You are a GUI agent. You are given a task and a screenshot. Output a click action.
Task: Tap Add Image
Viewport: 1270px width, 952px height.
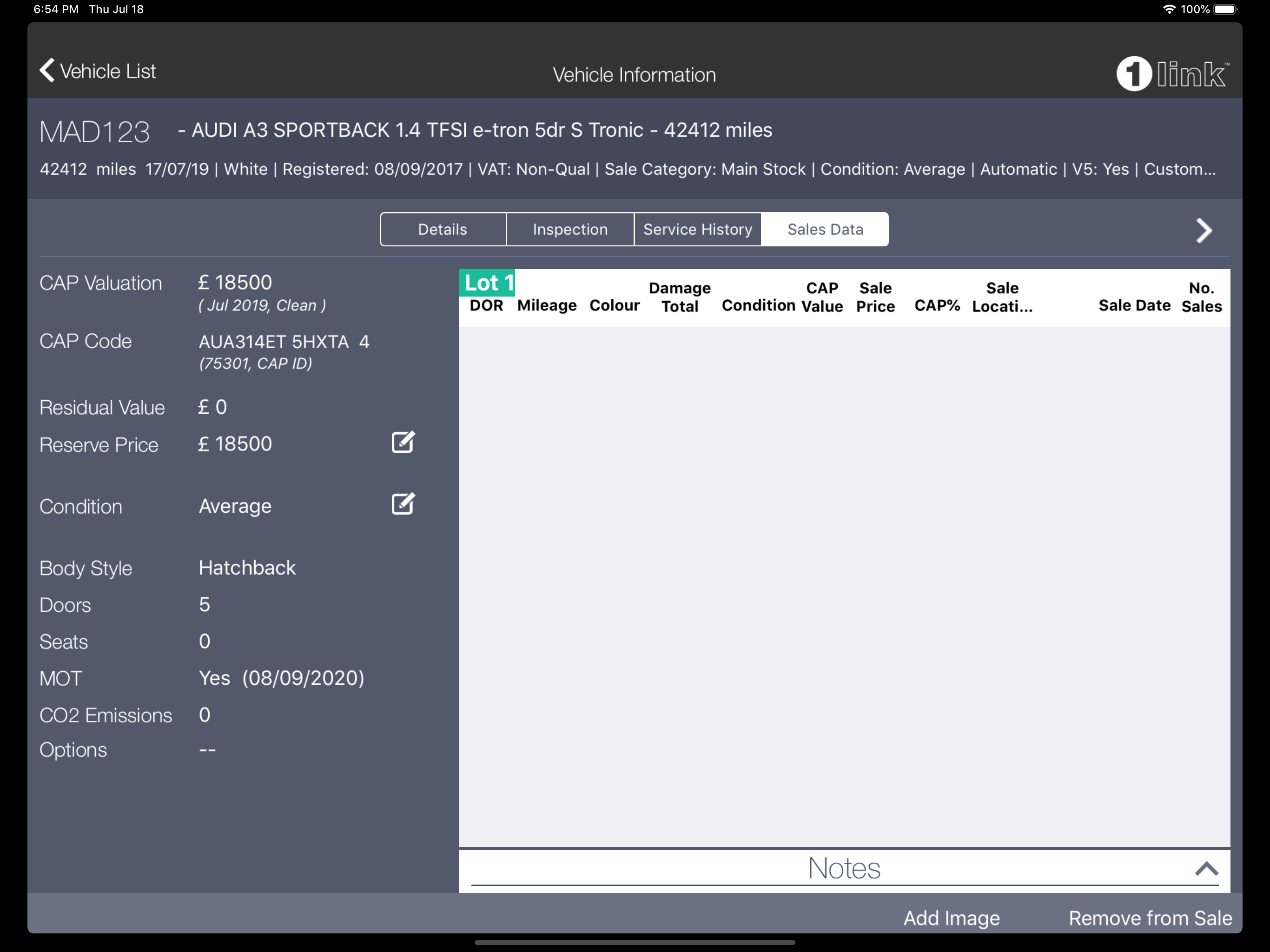[x=952, y=918]
